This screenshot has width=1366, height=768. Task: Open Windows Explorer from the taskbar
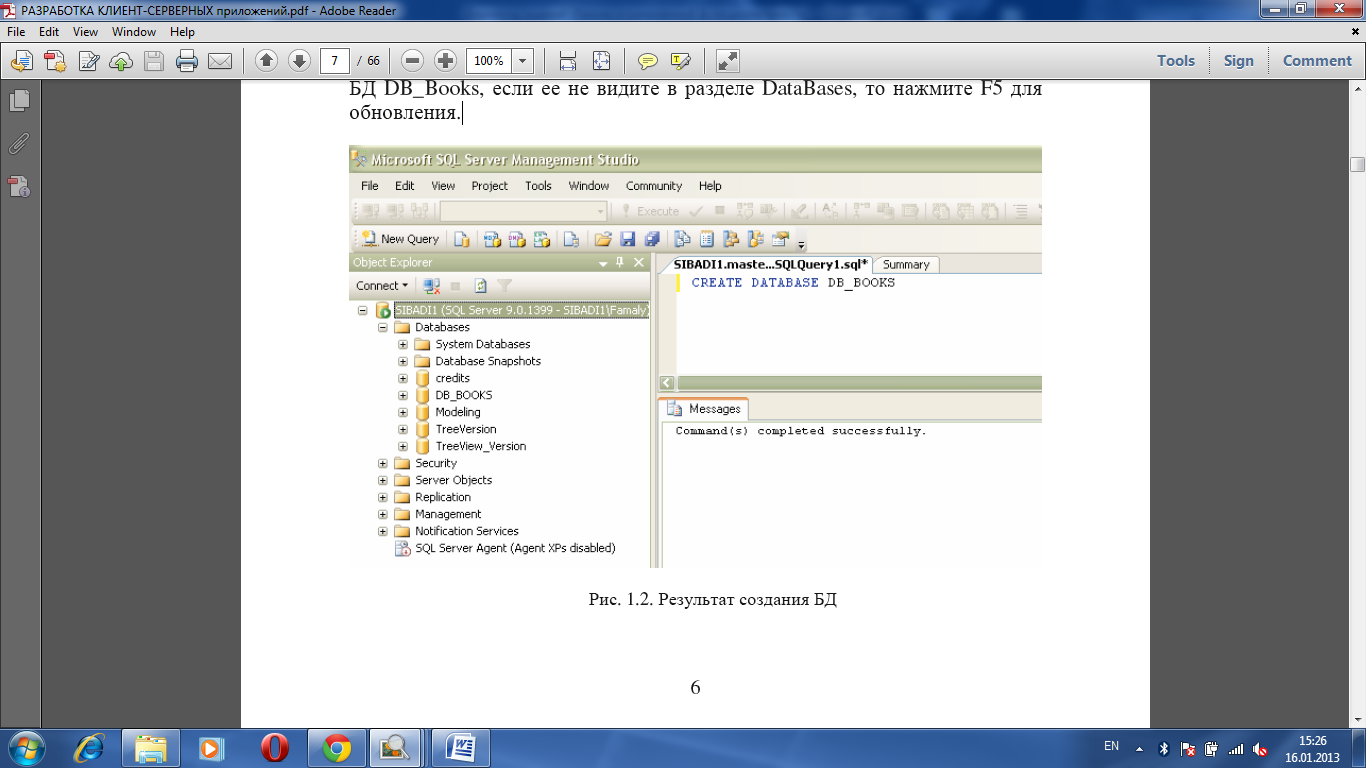[151, 747]
